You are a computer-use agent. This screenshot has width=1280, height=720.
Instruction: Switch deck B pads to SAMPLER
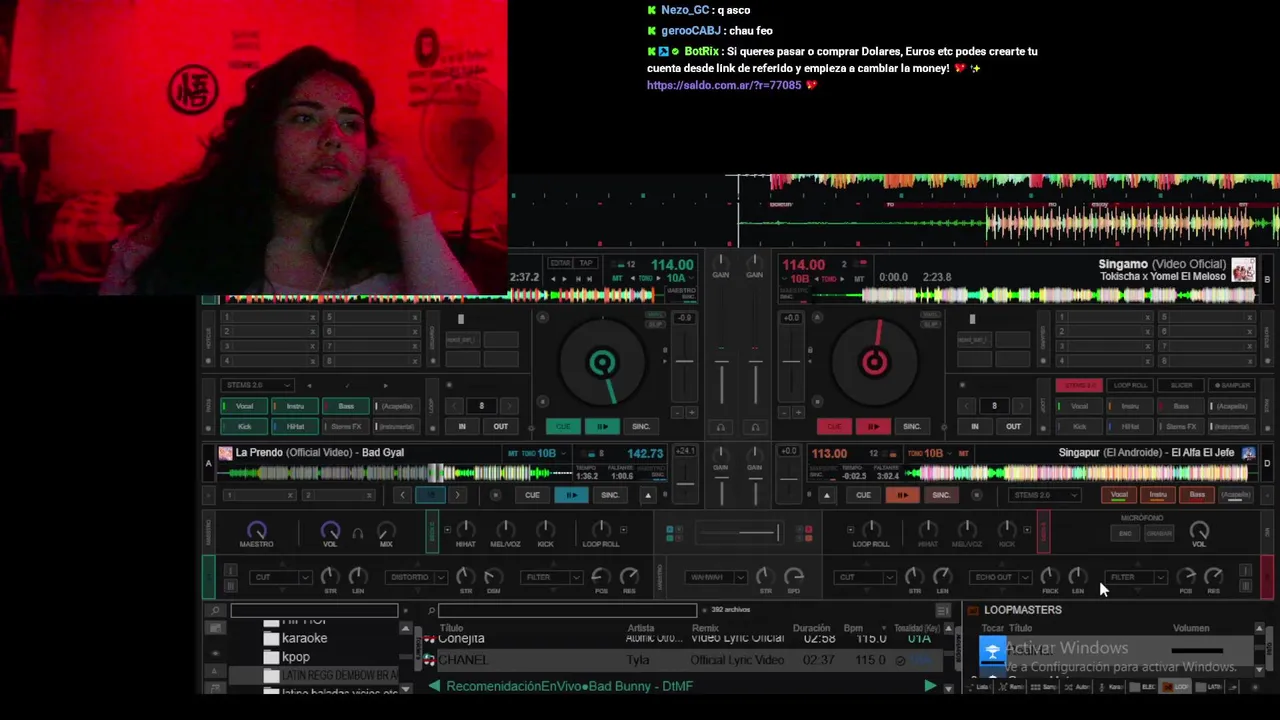[1232, 385]
